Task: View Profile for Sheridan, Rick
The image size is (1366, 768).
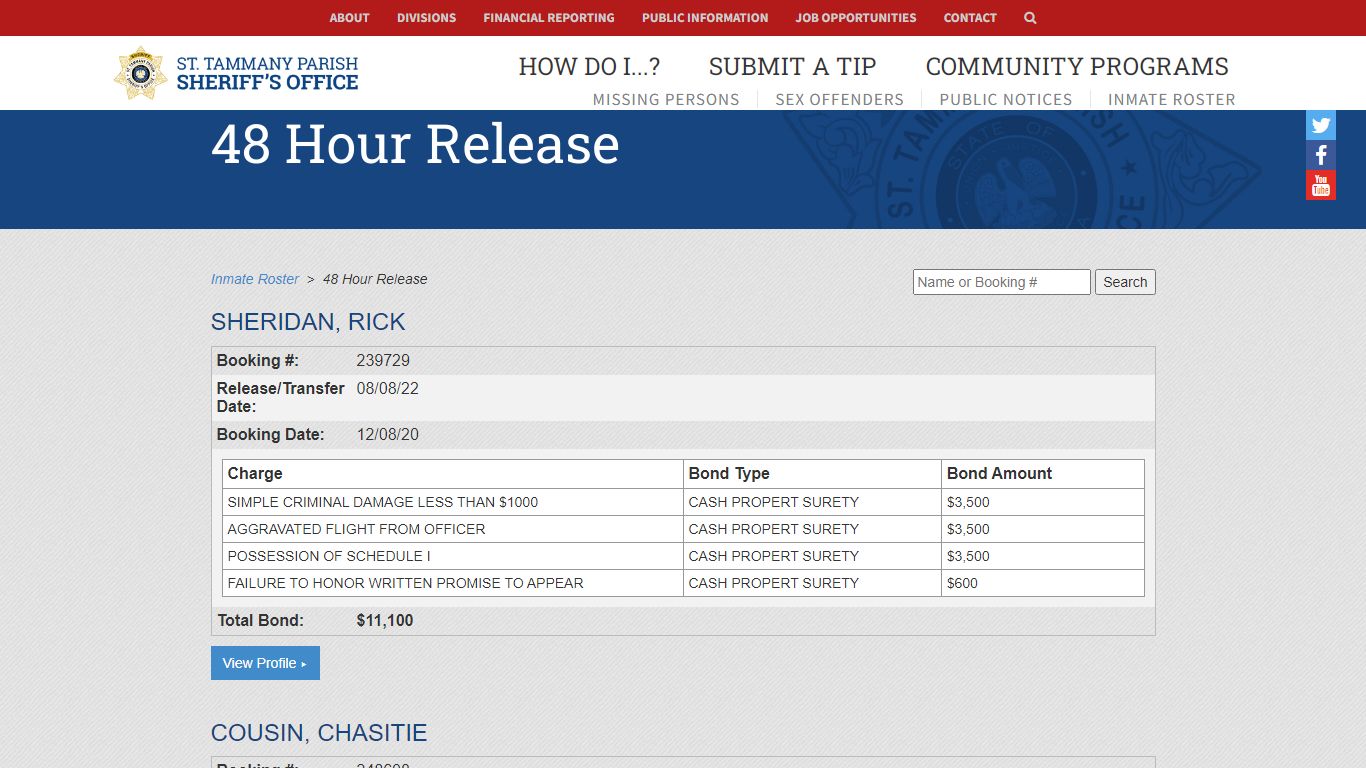Action: (265, 663)
